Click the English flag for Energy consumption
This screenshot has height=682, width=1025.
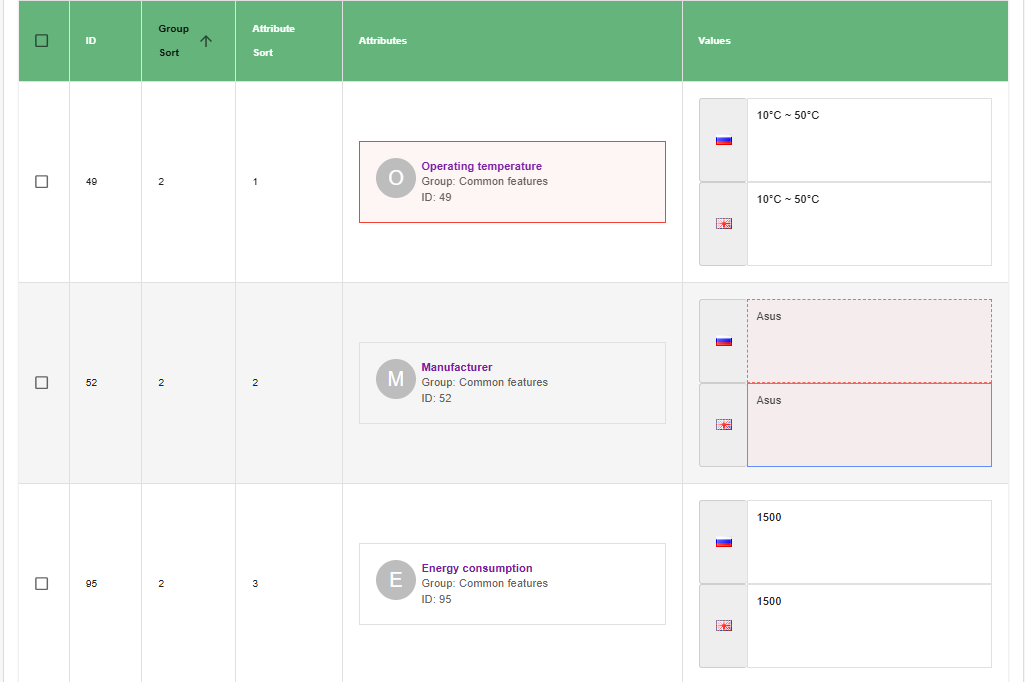(x=724, y=626)
